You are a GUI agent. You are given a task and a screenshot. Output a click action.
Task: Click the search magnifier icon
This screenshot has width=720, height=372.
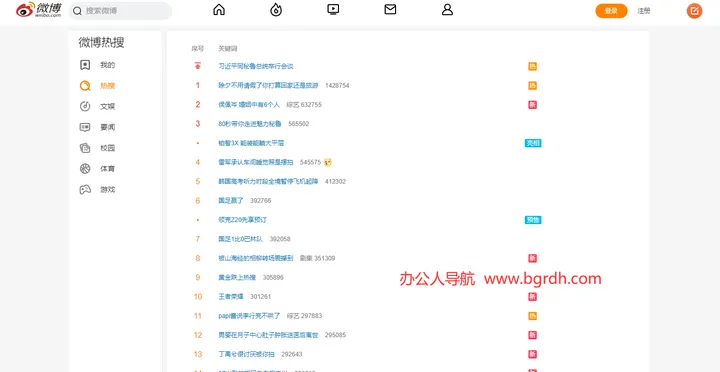[x=78, y=11]
